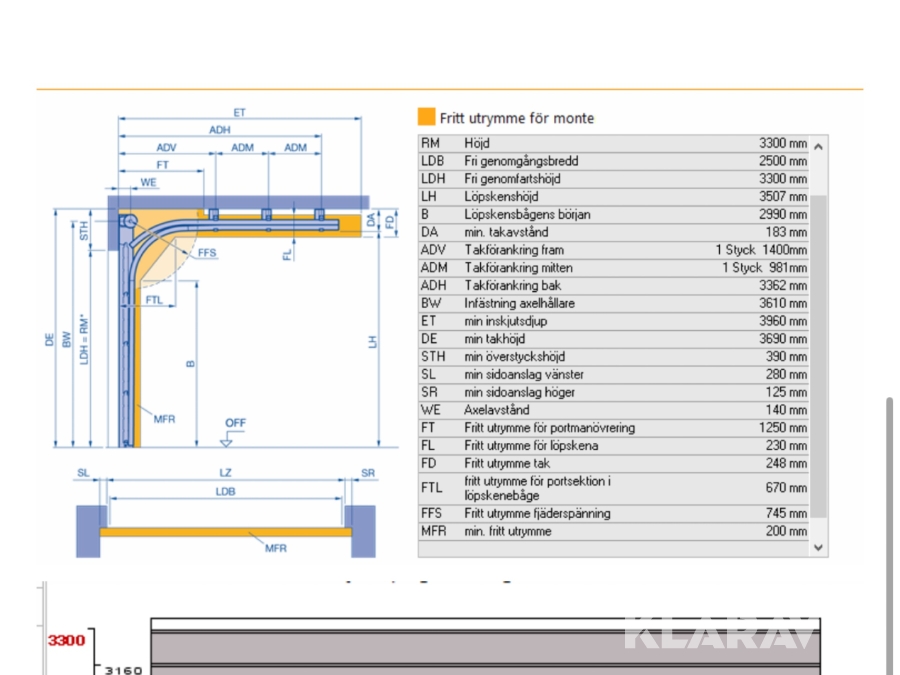
Task: Click the ET min inskjutsdjup row
Action: (613, 321)
